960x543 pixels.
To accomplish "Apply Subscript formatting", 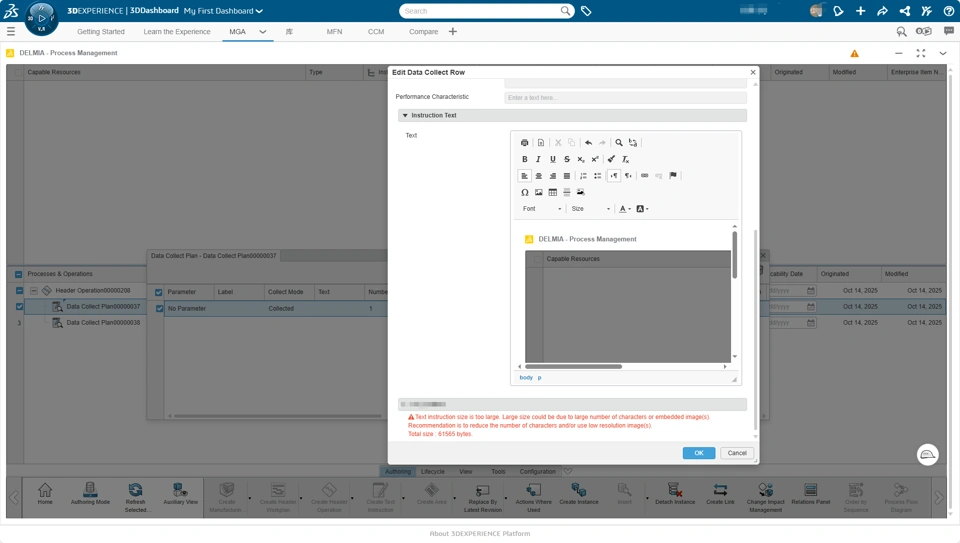I will 581,159.
